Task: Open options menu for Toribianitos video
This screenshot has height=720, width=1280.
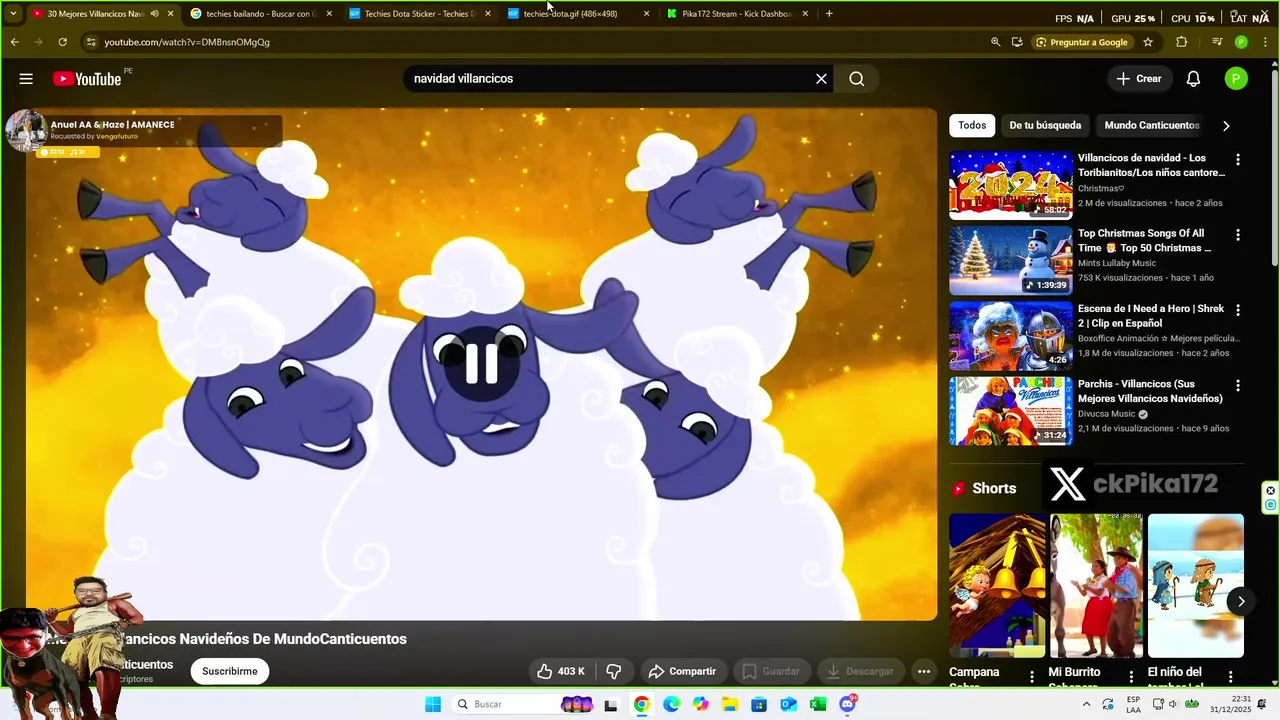Action: click(x=1238, y=160)
